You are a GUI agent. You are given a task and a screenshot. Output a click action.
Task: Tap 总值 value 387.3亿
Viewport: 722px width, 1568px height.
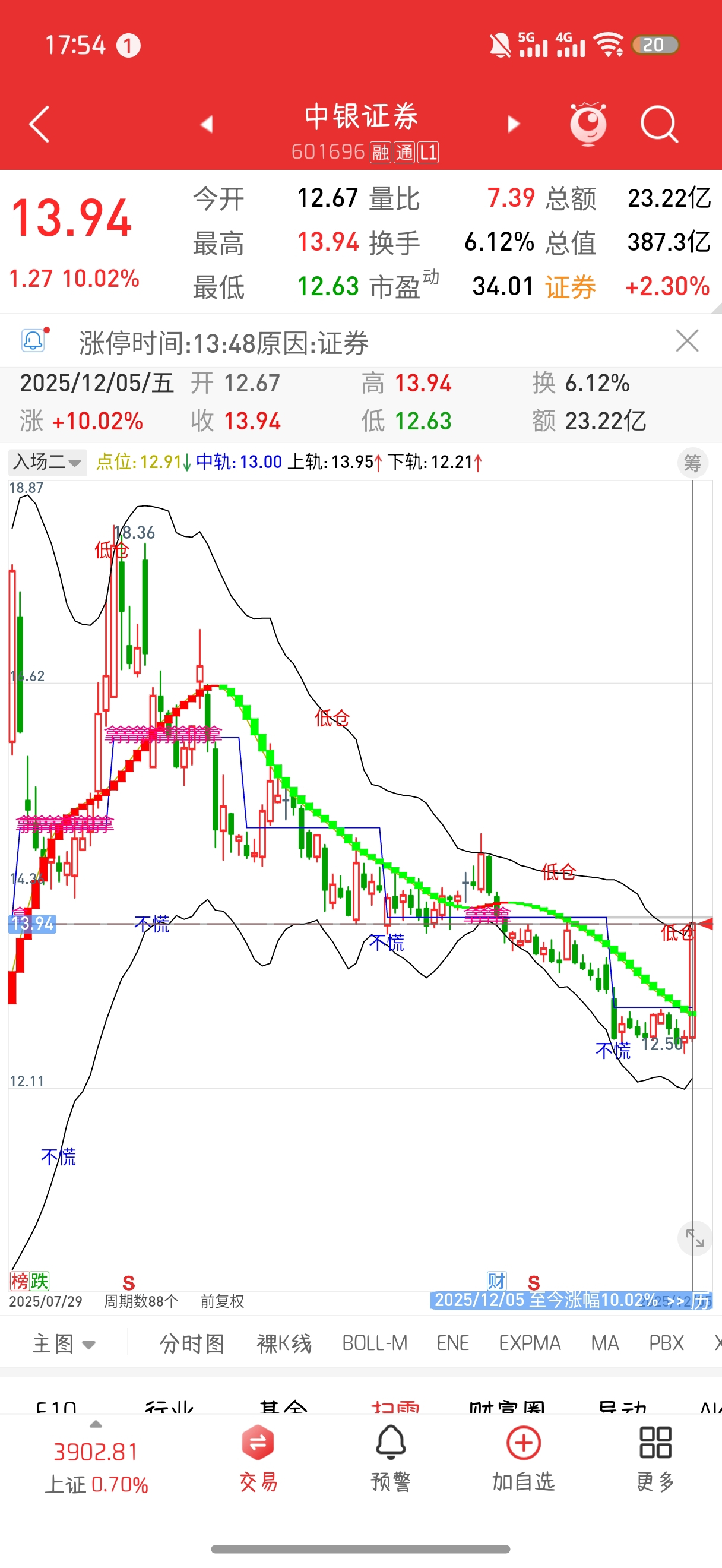669,242
